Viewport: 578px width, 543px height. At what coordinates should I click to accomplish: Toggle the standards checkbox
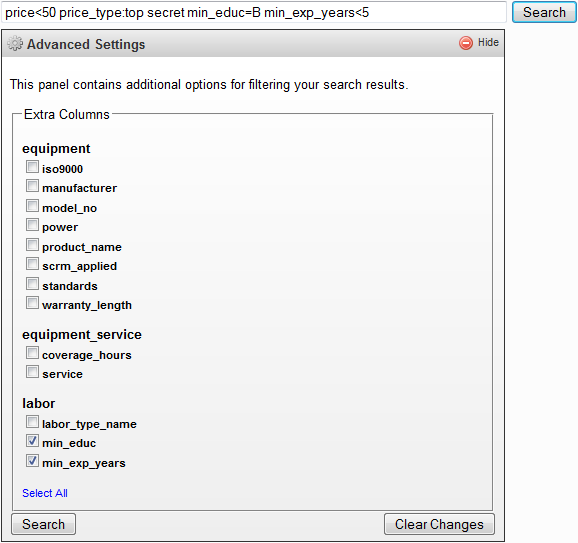click(32, 284)
